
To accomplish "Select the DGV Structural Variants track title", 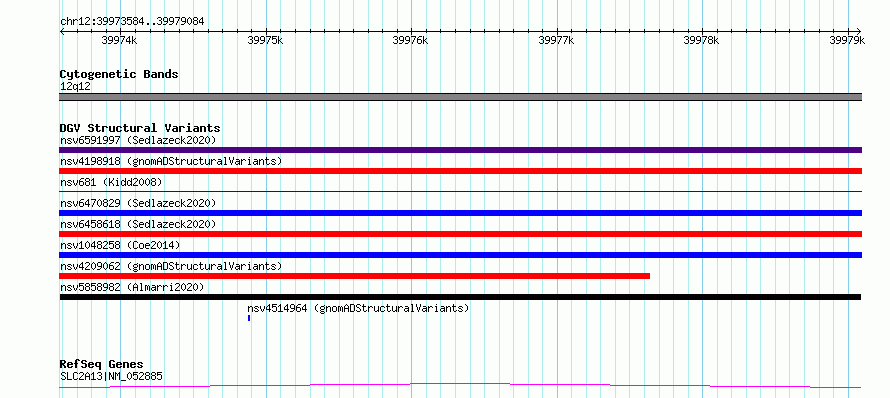I will point(140,128).
